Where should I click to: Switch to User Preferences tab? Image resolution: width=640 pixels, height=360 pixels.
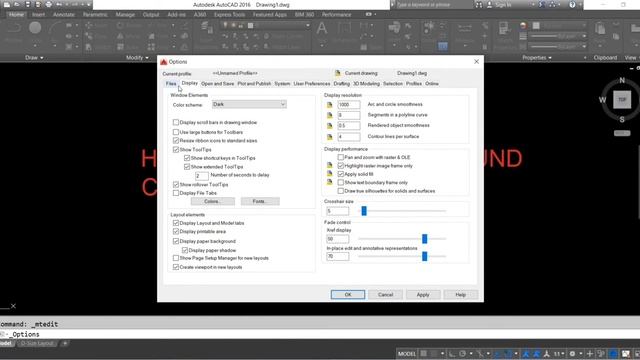point(312,84)
